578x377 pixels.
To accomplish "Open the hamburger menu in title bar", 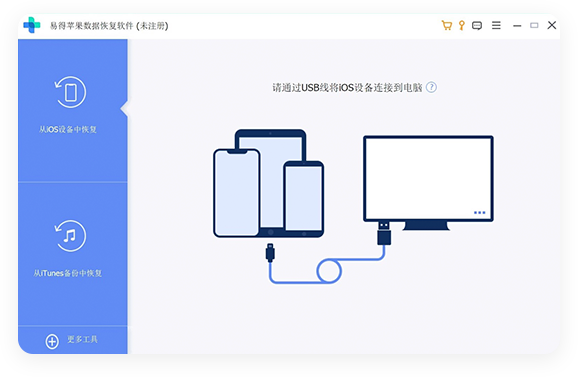I will click(496, 25).
